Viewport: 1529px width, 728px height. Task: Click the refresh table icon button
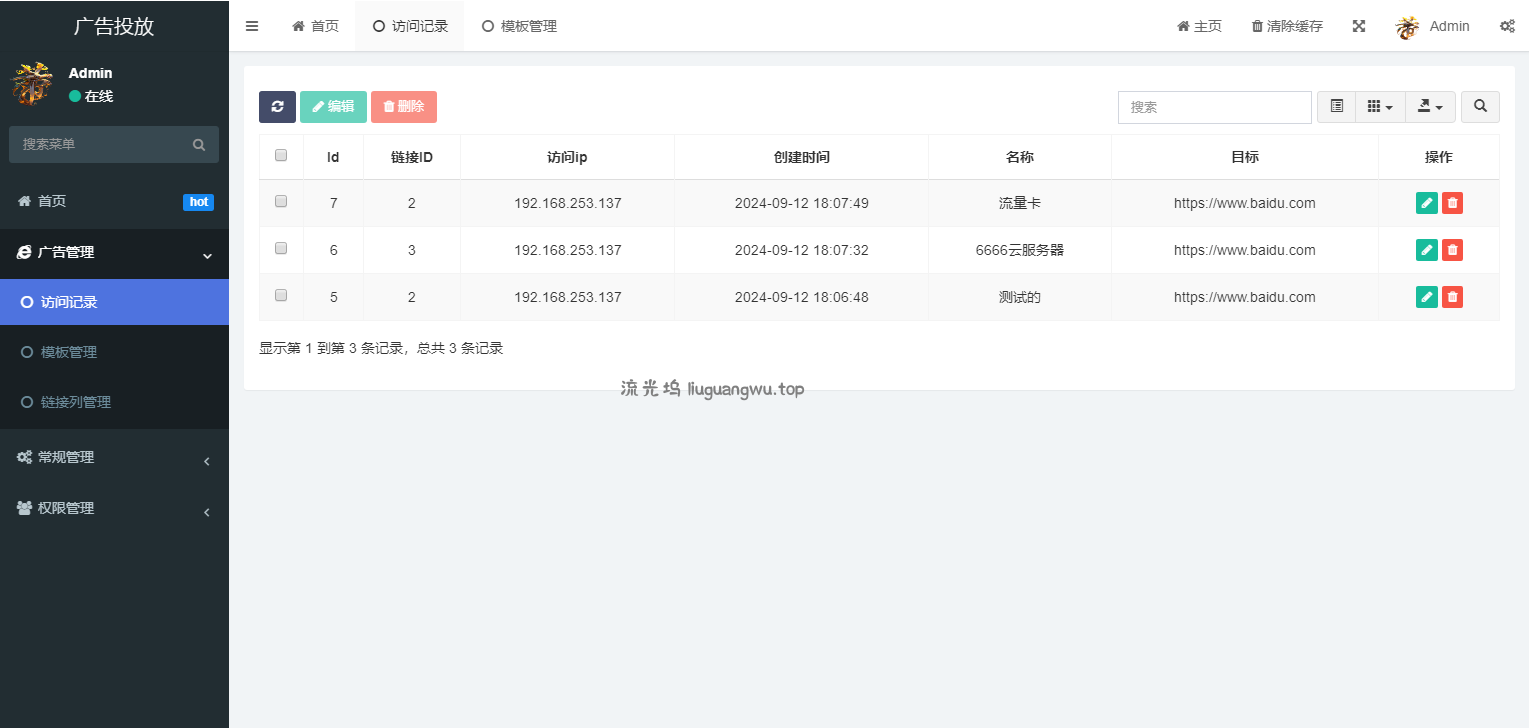tap(277, 107)
